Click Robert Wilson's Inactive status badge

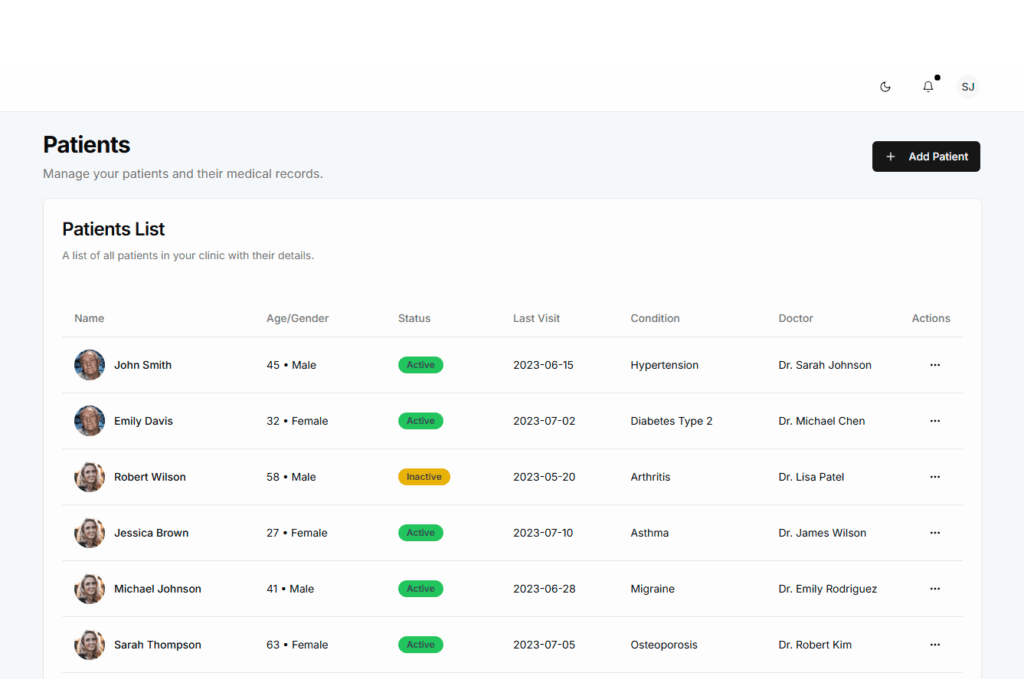pyautogui.click(x=424, y=477)
